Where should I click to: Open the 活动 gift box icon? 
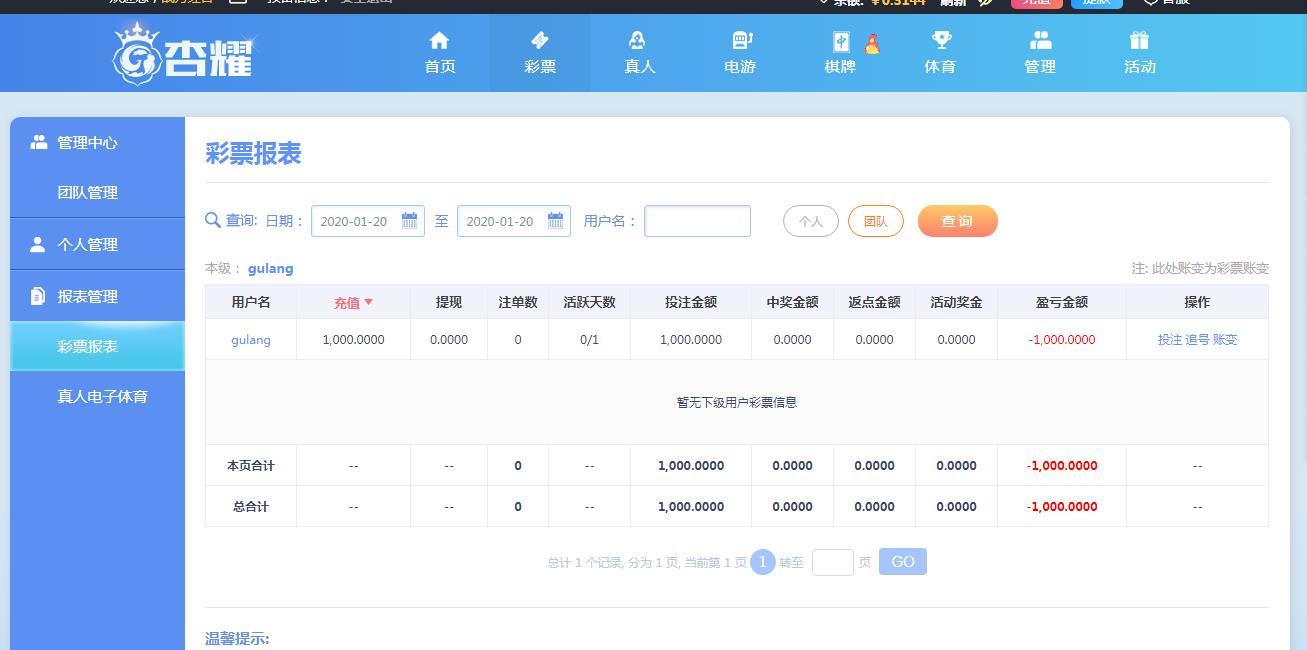point(1139,41)
